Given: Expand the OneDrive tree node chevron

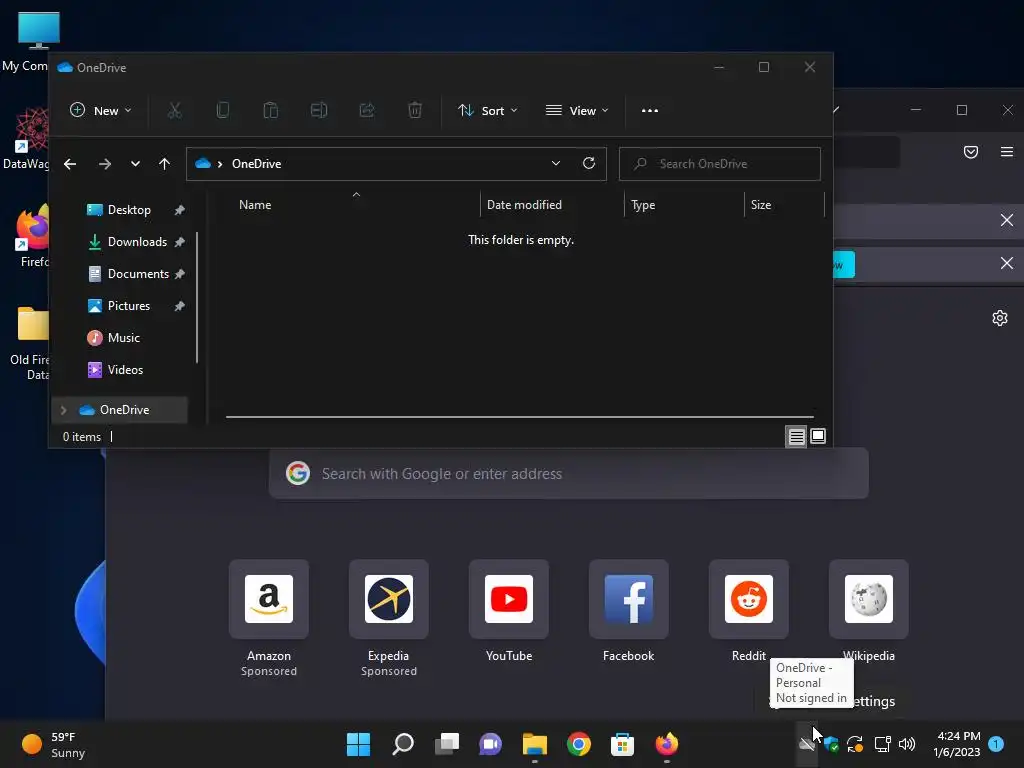Looking at the screenshot, I should (x=63, y=410).
